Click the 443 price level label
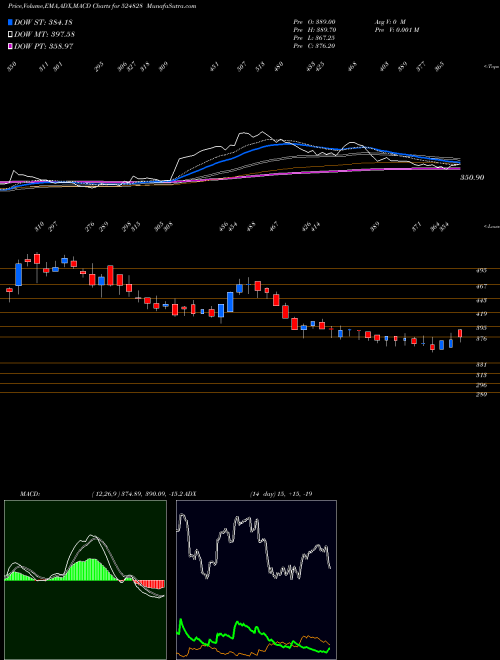 [482, 301]
